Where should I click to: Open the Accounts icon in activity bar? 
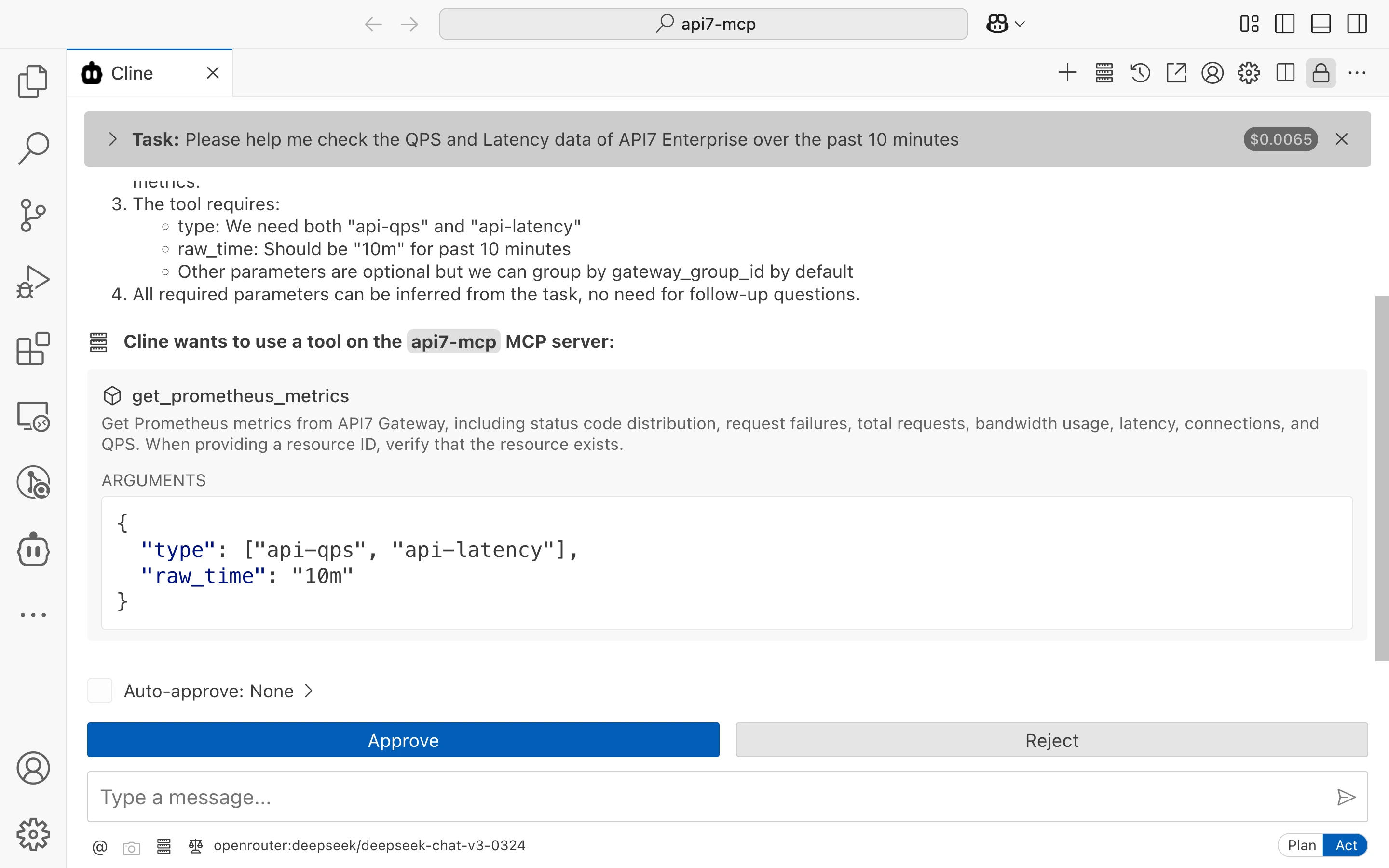click(33, 768)
